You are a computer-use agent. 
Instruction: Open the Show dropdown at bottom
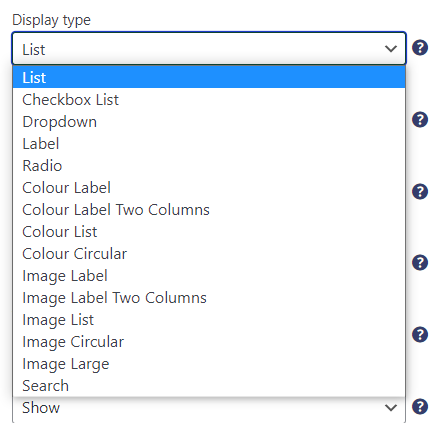[x=209, y=409]
